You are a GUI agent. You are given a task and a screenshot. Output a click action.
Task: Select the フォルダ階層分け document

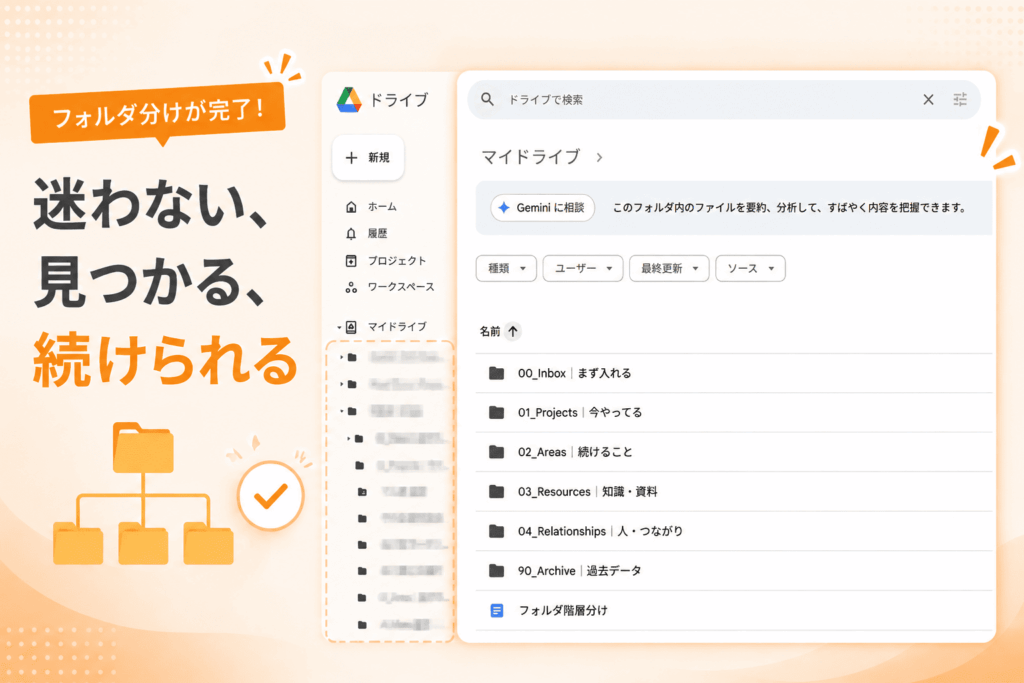point(733,611)
